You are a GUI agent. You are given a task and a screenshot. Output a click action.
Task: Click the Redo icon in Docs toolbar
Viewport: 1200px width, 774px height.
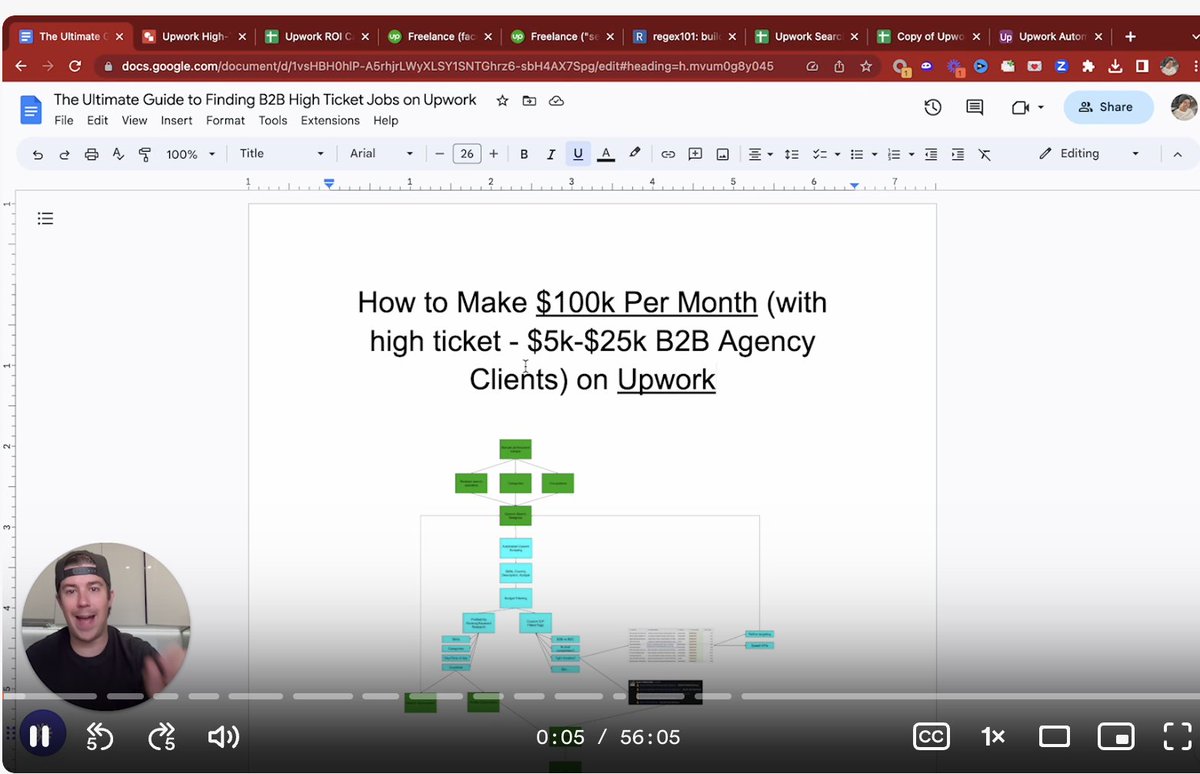point(65,154)
